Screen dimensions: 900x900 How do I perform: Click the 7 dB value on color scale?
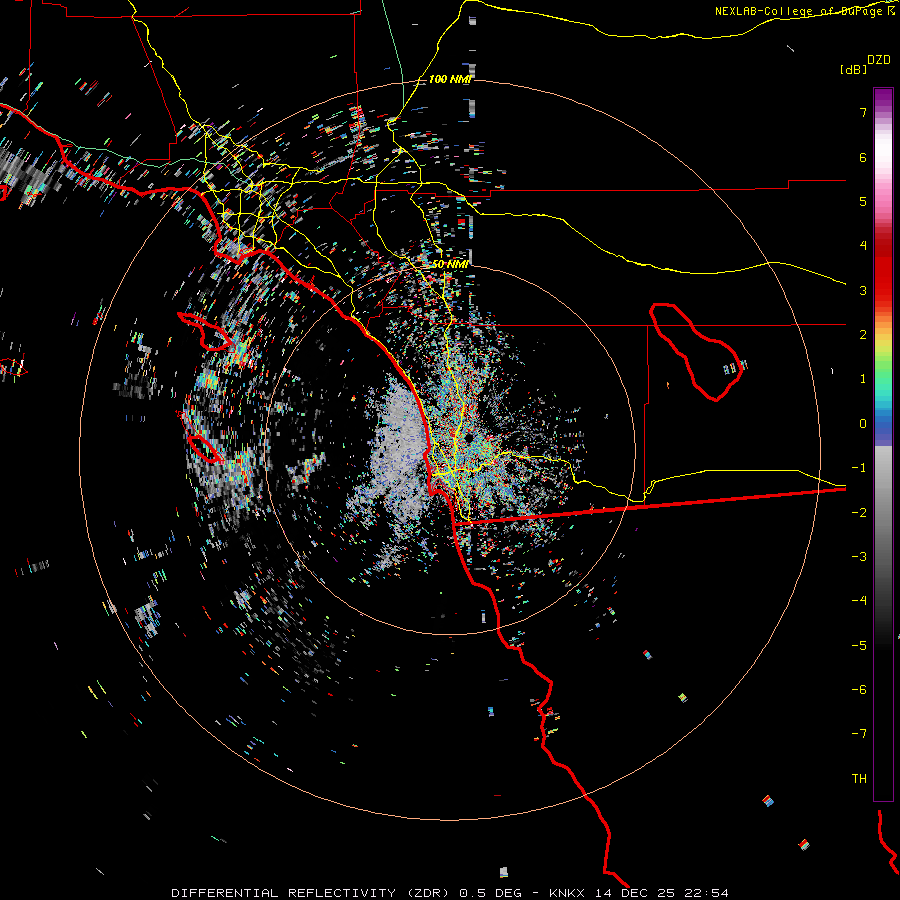(x=863, y=112)
